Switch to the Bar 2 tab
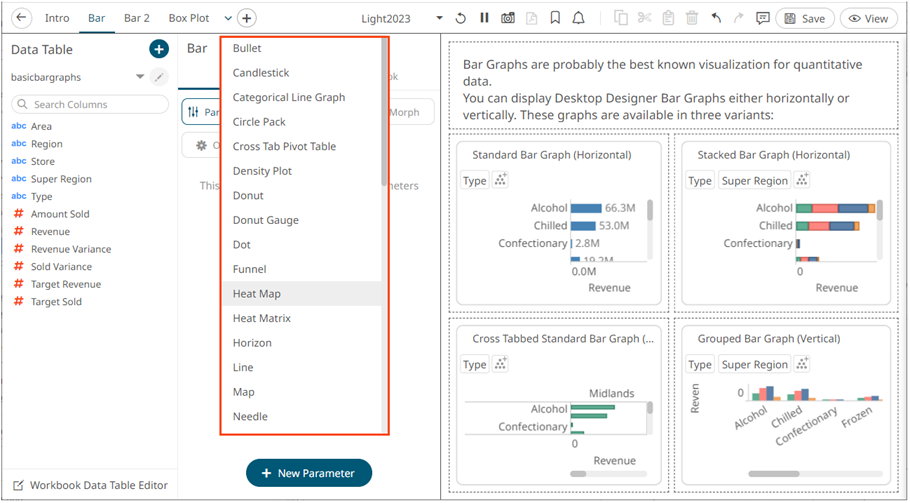The height and width of the screenshot is (503, 910). click(137, 18)
